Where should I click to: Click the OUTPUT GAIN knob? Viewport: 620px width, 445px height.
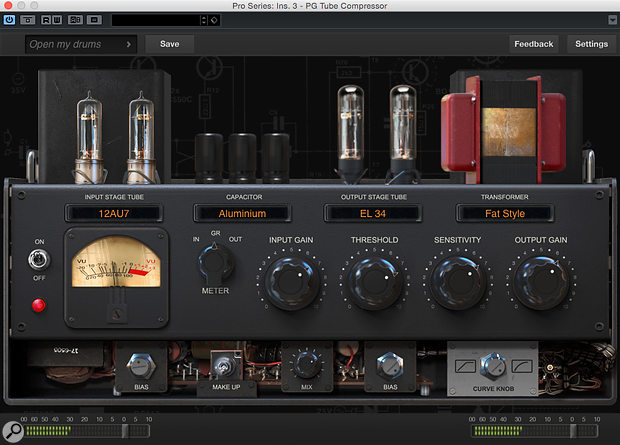point(541,282)
